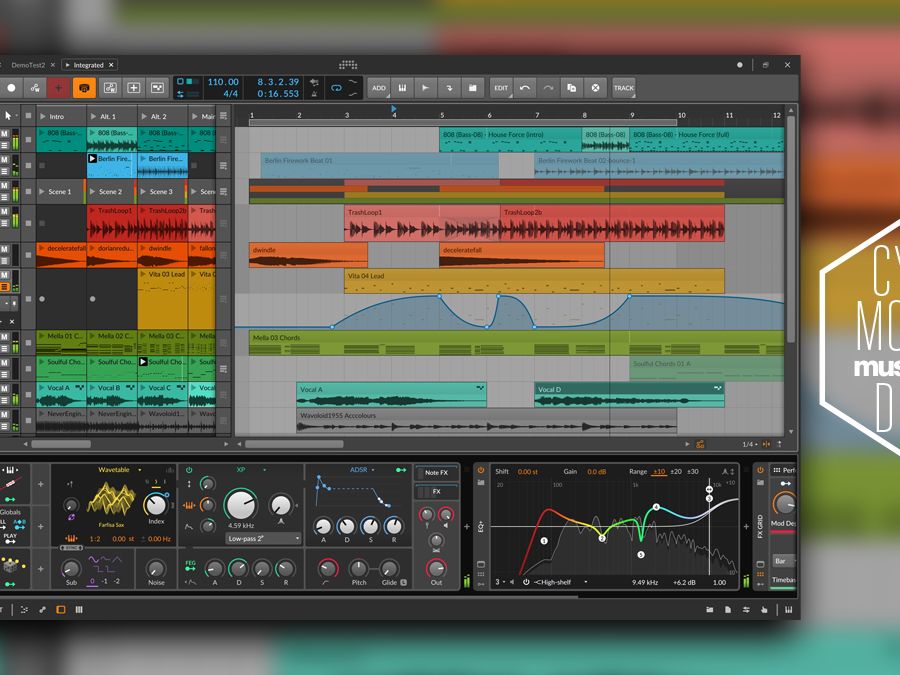The height and width of the screenshot is (675, 900).
Task: Select the ±30 range option in EQ
Action: (x=693, y=472)
